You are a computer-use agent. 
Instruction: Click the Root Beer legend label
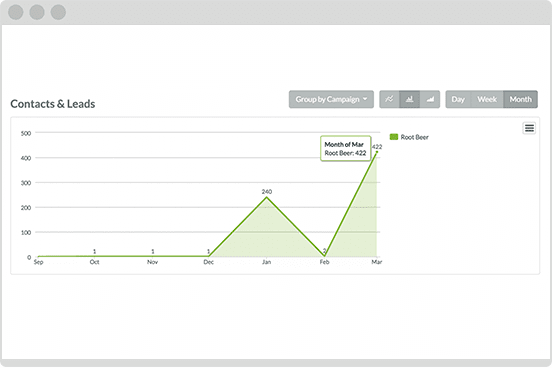(414, 137)
